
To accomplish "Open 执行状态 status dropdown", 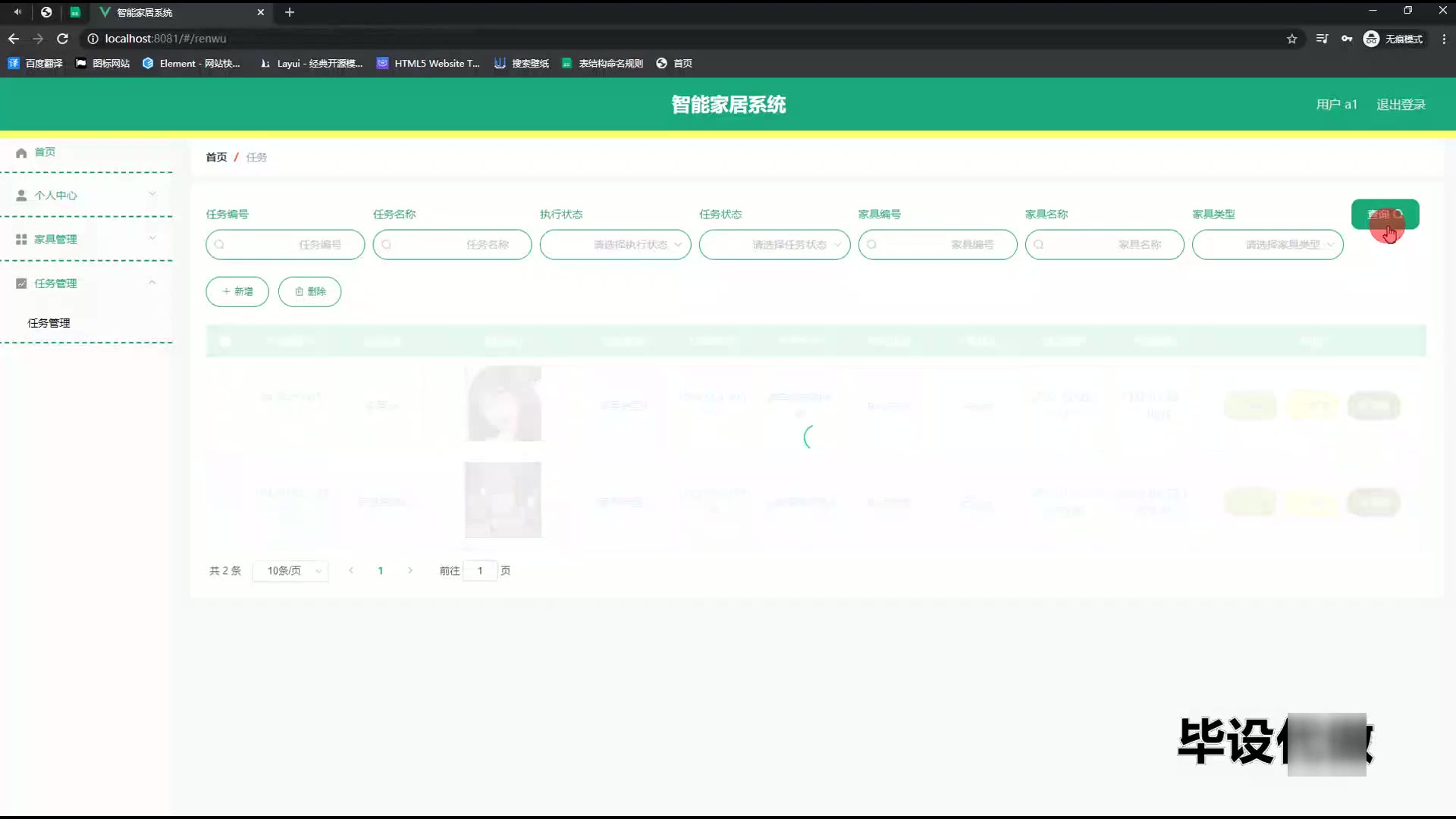I will click(615, 245).
